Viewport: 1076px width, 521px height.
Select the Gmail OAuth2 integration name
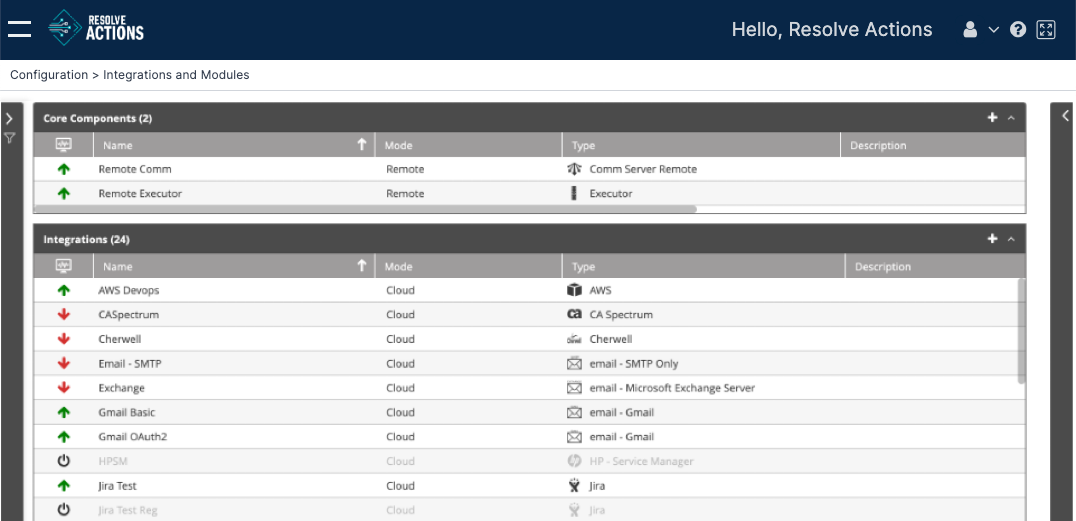[x=133, y=437]
